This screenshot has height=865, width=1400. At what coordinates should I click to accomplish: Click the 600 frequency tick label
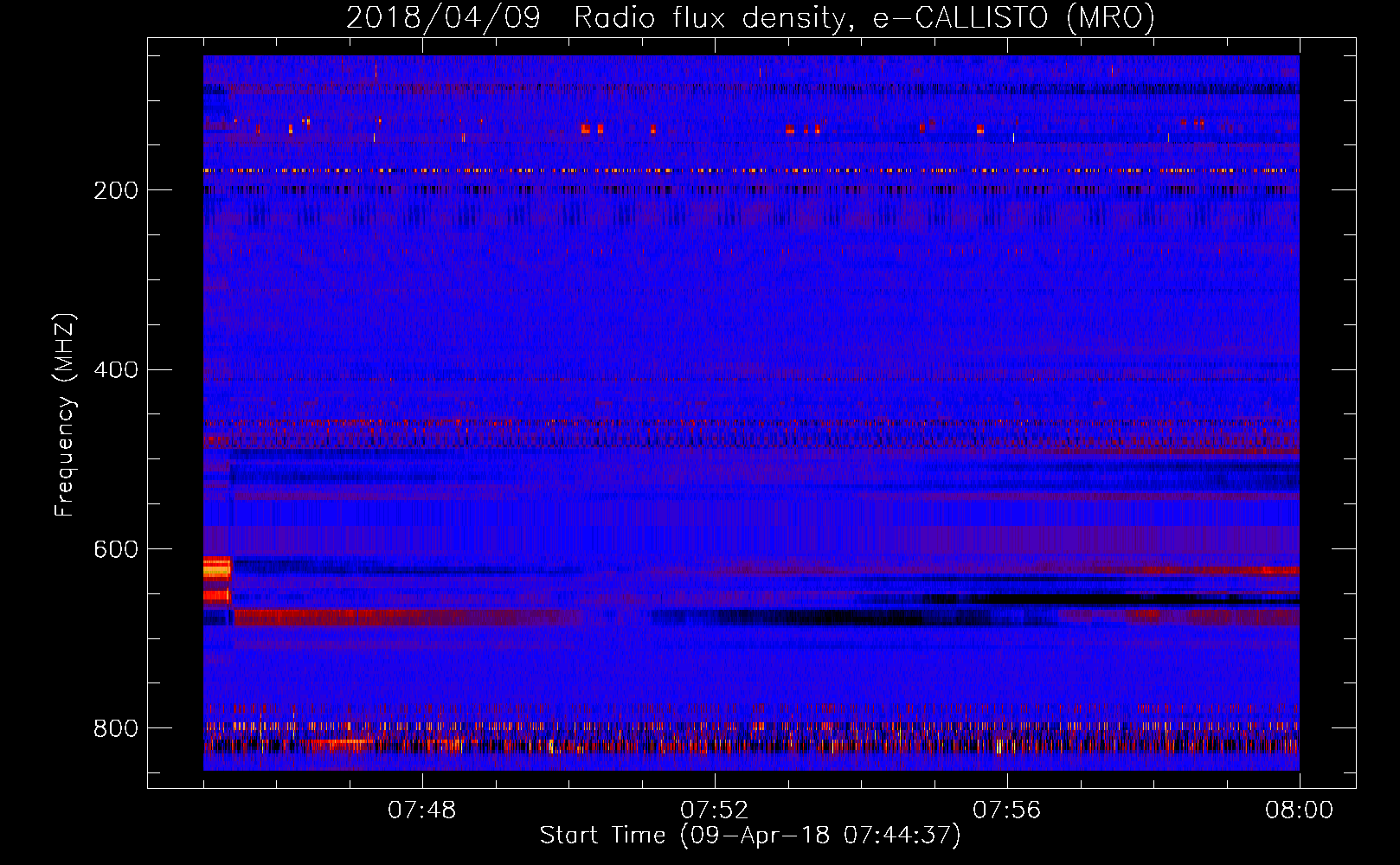click(116, 549)
